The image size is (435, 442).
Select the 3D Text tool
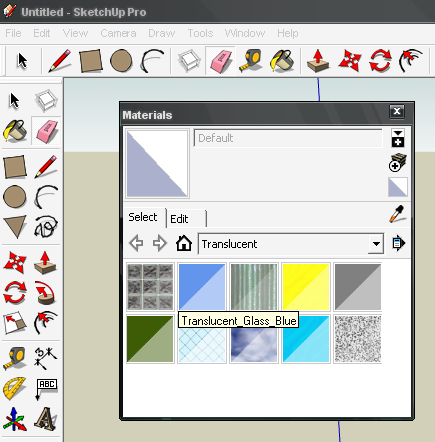(46, 419)
